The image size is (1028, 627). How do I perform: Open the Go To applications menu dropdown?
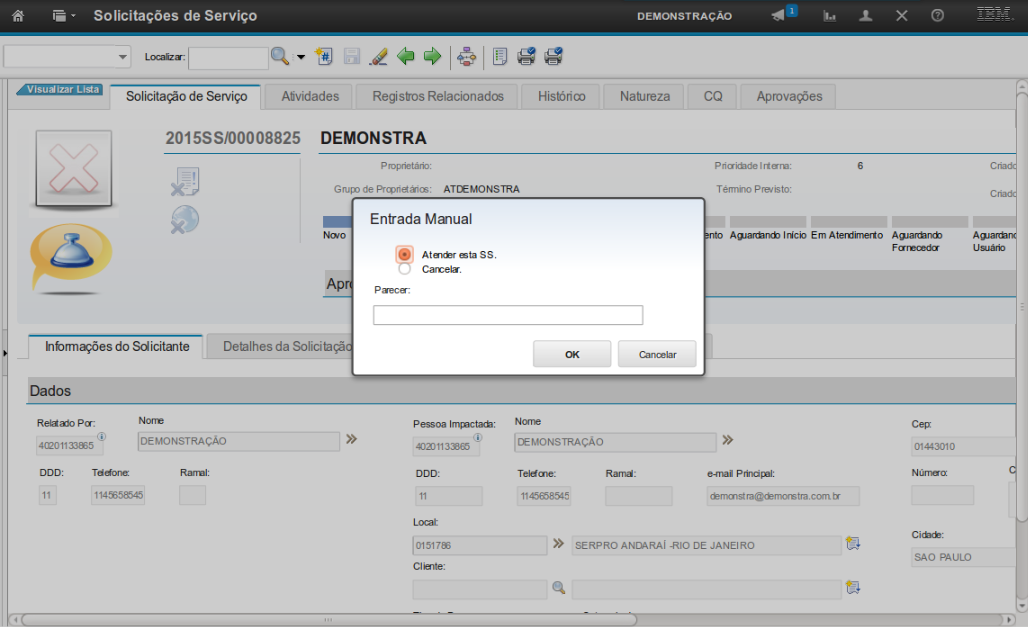[x=64, y=16]
